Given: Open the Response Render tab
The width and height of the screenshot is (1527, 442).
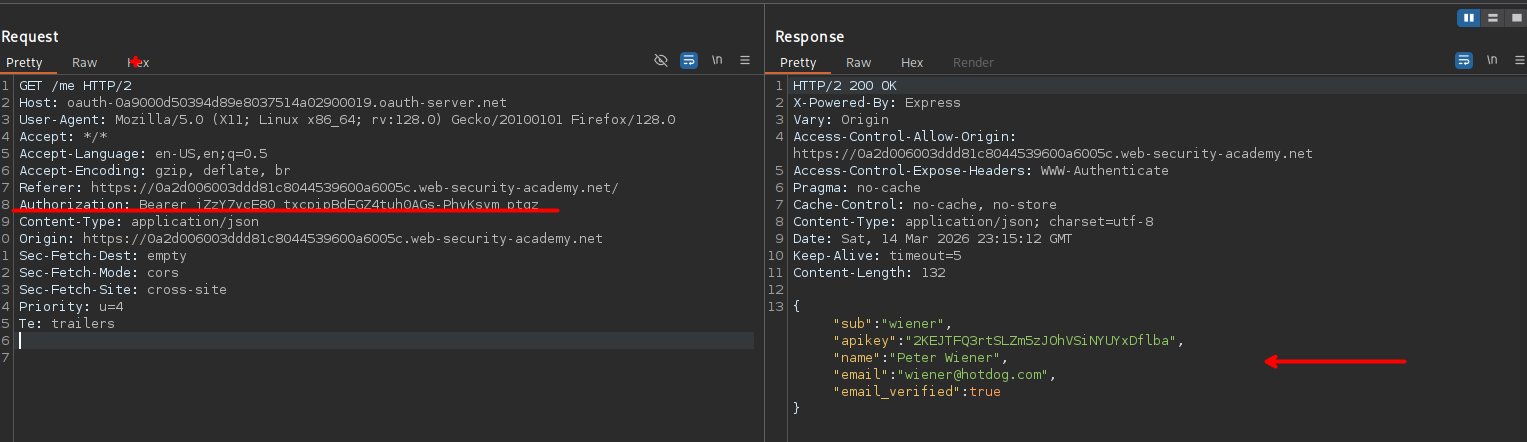Looking at the screenshot, I should pyautogui.click(x=973, y=62).
